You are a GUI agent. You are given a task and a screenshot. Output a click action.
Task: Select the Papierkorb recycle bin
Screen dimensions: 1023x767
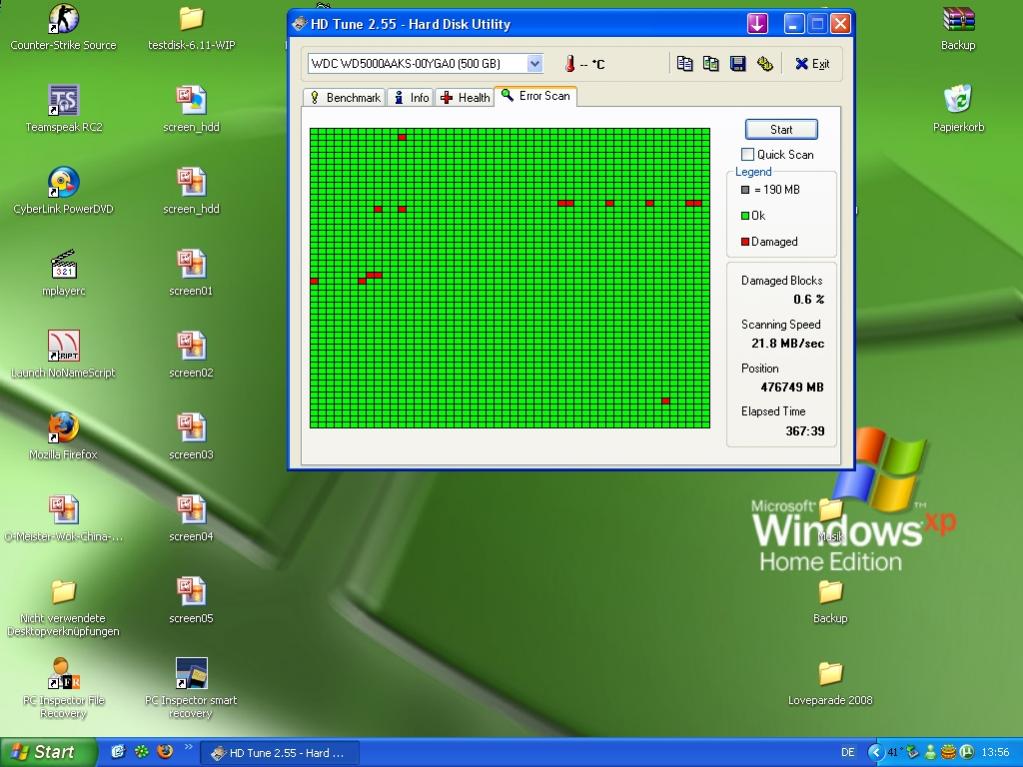(x=958, y=109)
